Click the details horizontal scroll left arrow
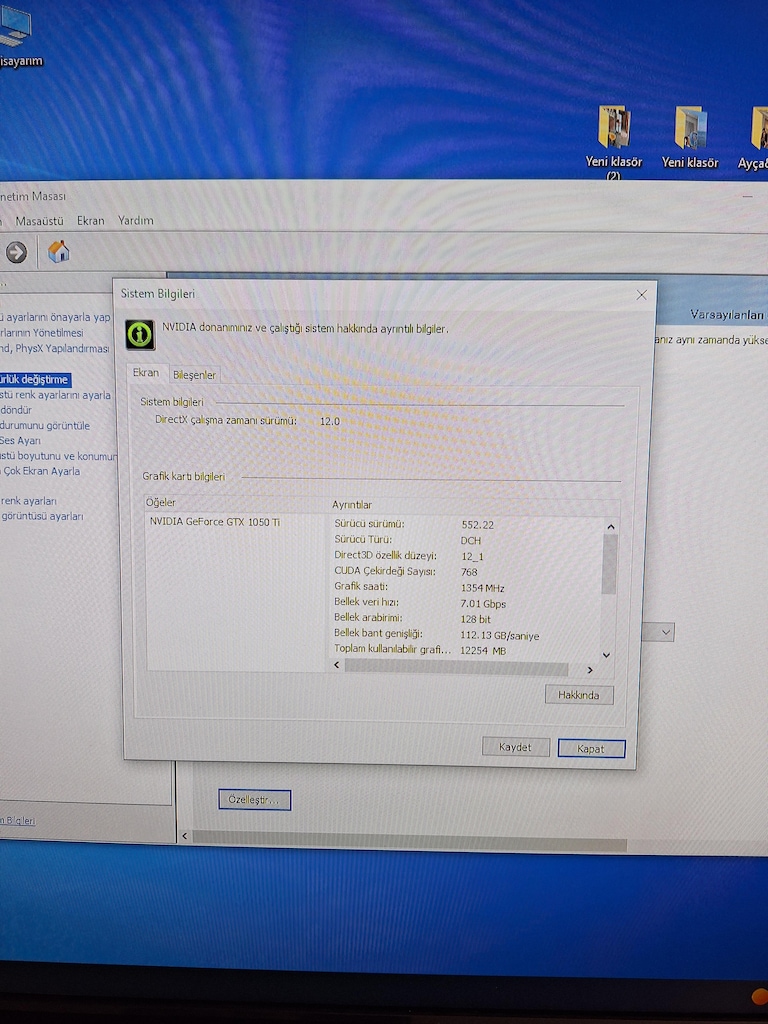Screen dimensions: 768x1024 pyautogui.click(x=337, y=665)
